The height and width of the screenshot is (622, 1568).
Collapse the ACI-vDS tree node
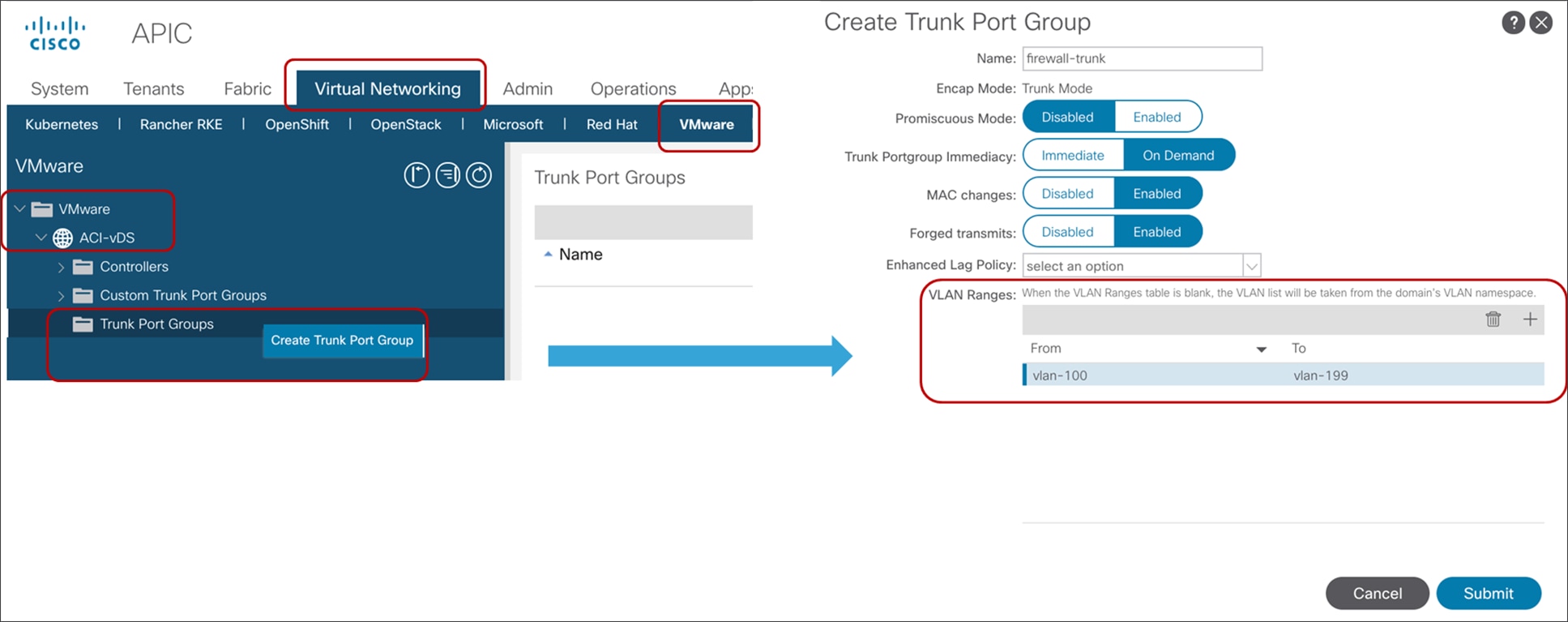pos(41,238)
